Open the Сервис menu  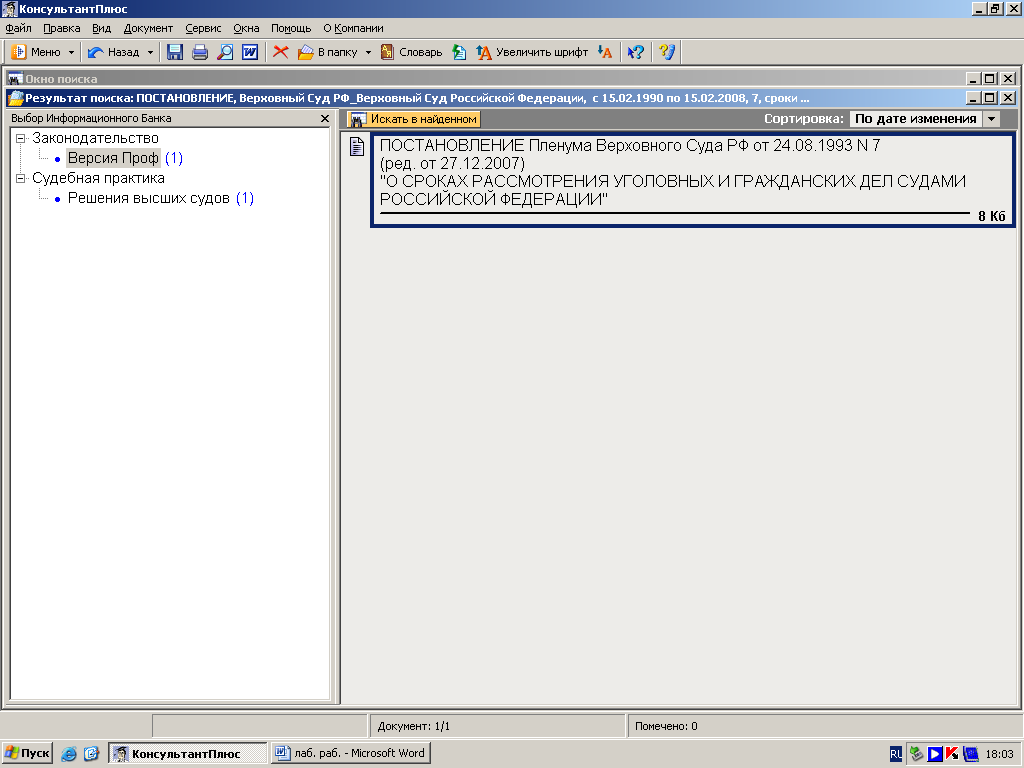coord(203,28)
